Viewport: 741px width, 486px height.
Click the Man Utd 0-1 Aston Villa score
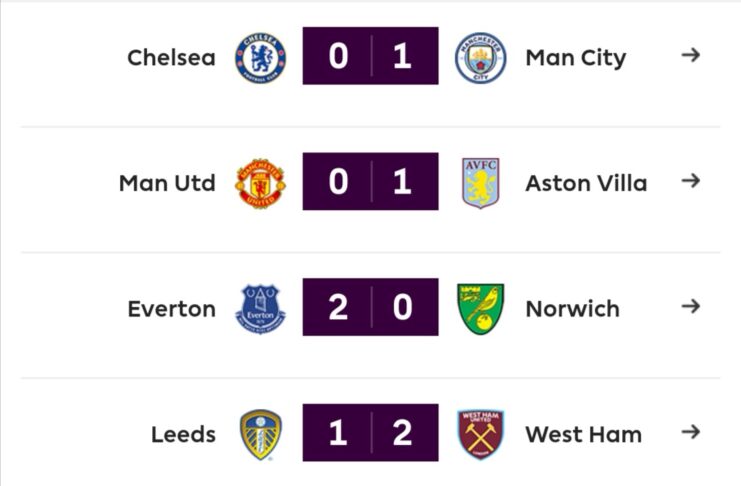pos(370,182)
